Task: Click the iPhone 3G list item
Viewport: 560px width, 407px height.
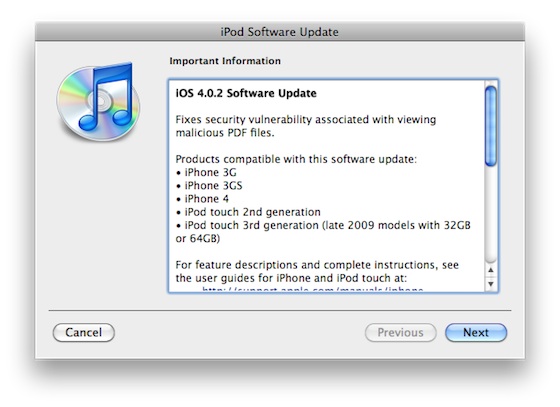Action: point(207,172)
